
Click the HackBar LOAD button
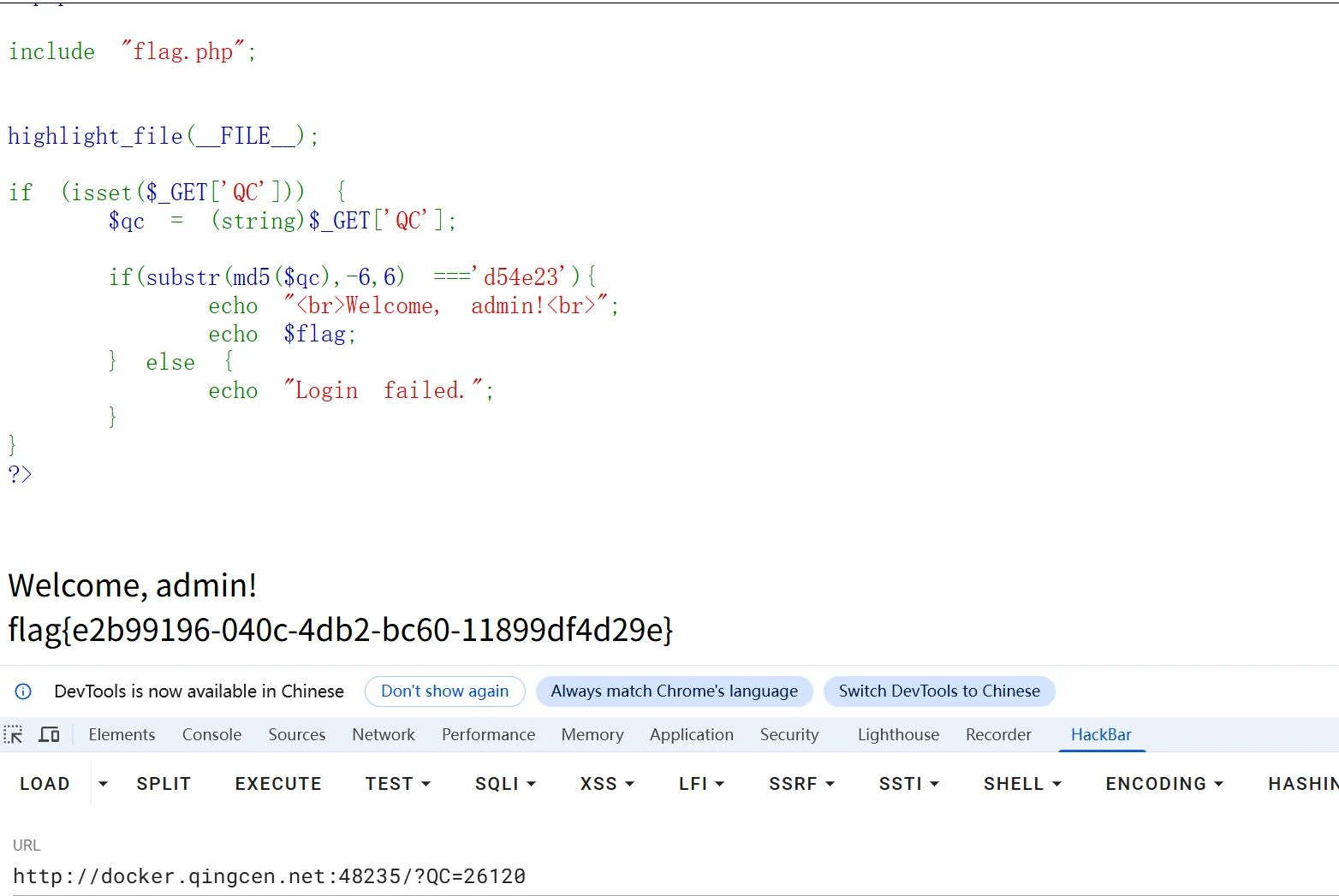pos(45,784)
